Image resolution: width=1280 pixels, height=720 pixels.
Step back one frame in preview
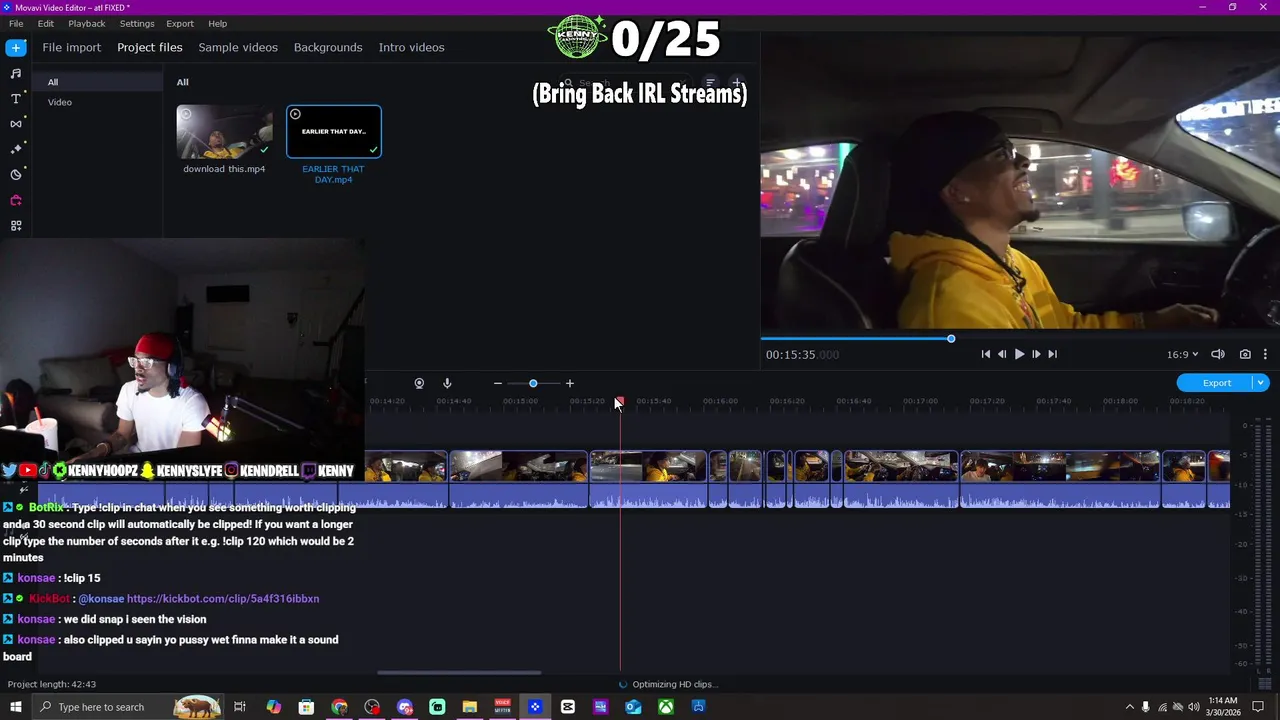1002,354
